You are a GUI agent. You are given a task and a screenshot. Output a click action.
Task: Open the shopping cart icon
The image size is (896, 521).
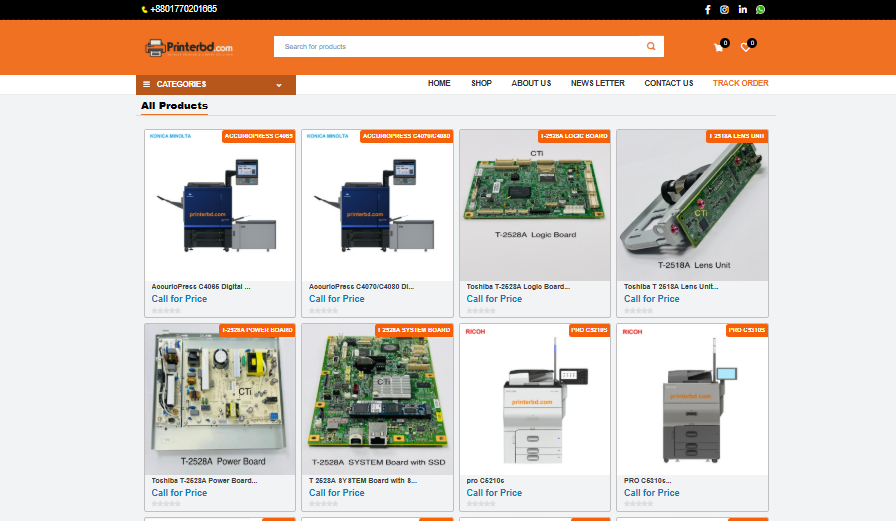718,47
